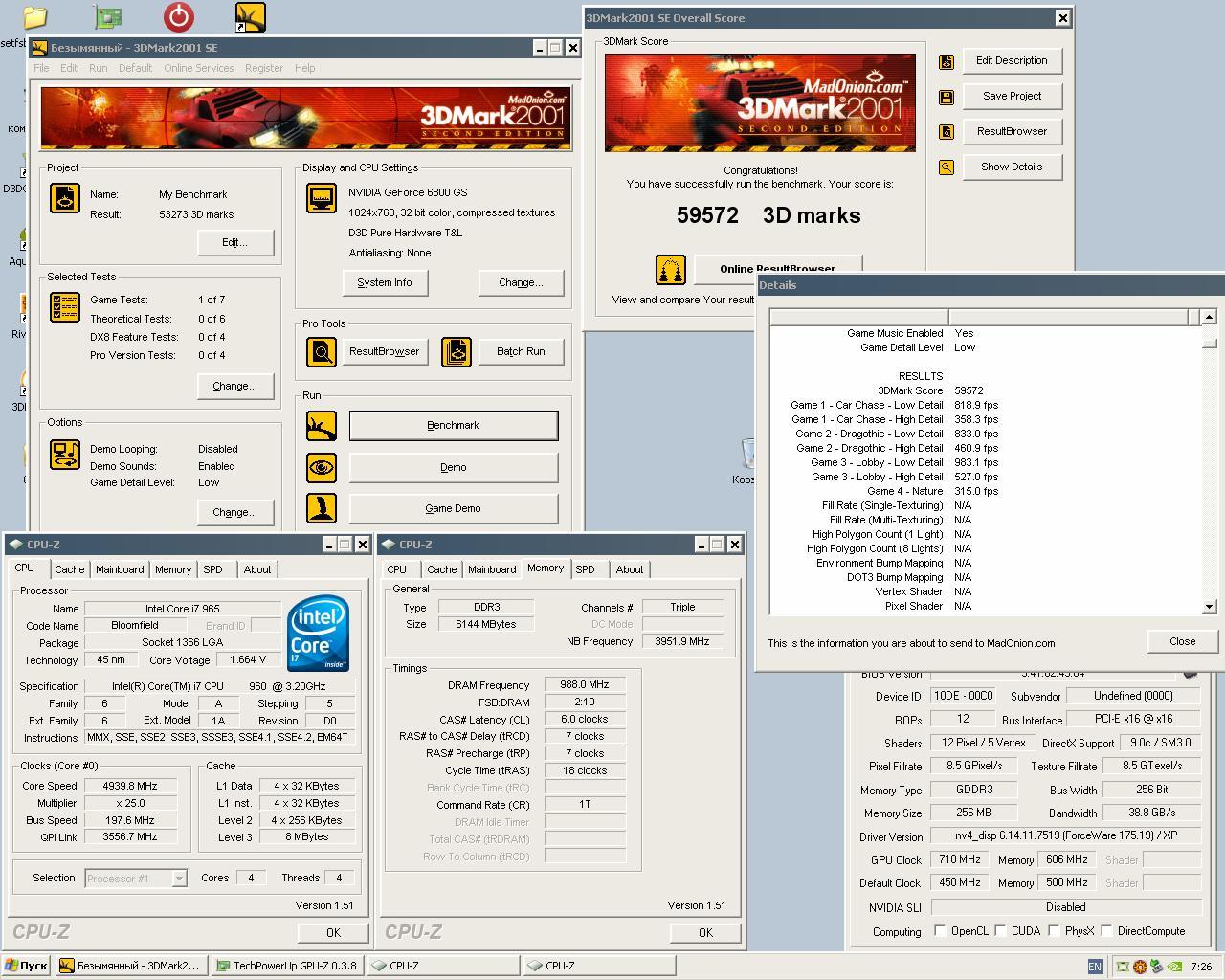Click the ResultBrowser magnifier icon in Pro Tools

tap(322, 351)
